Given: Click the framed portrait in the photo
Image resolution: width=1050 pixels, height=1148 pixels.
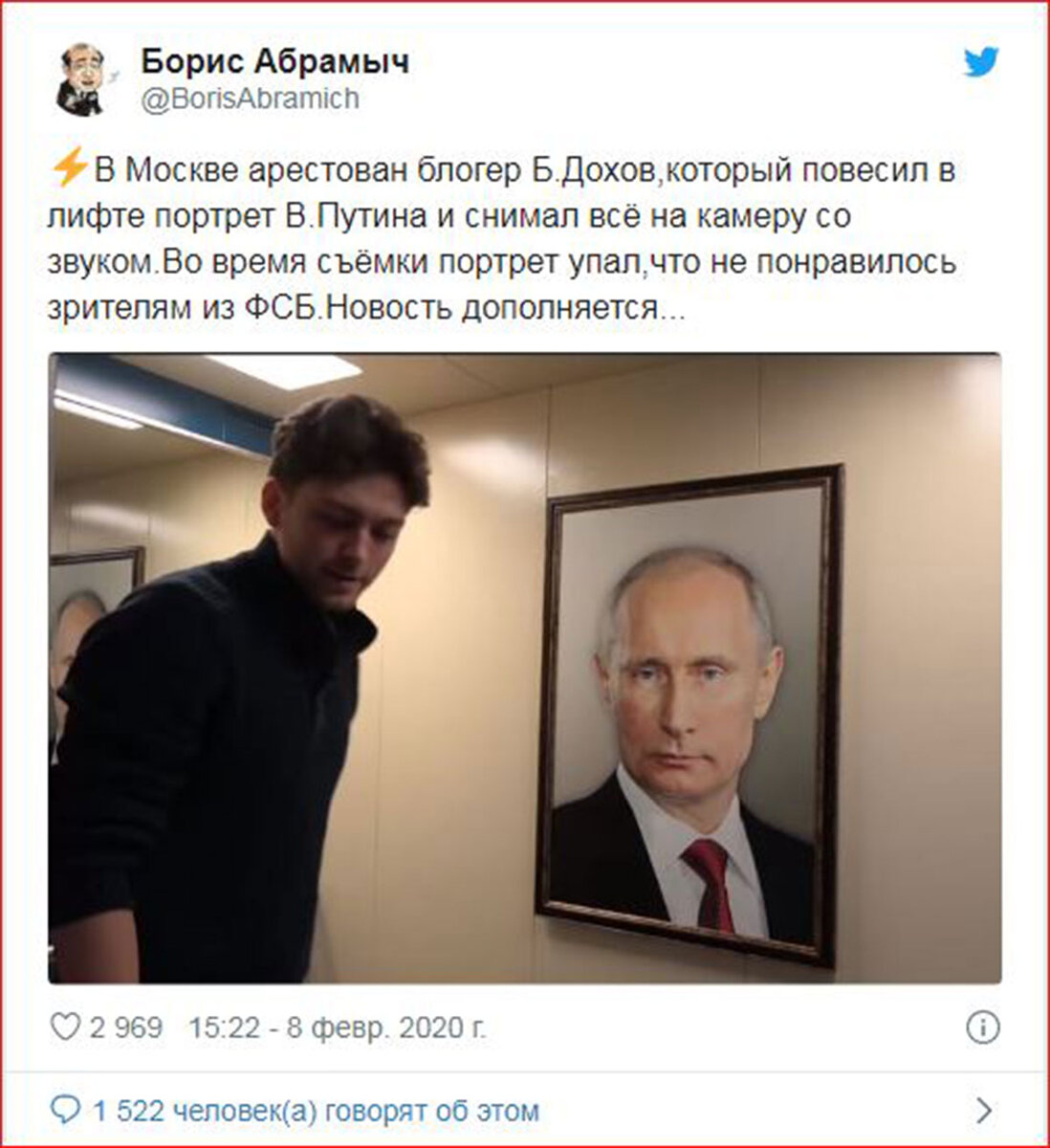Looking at the screenshot, I should tap(689, 716).
